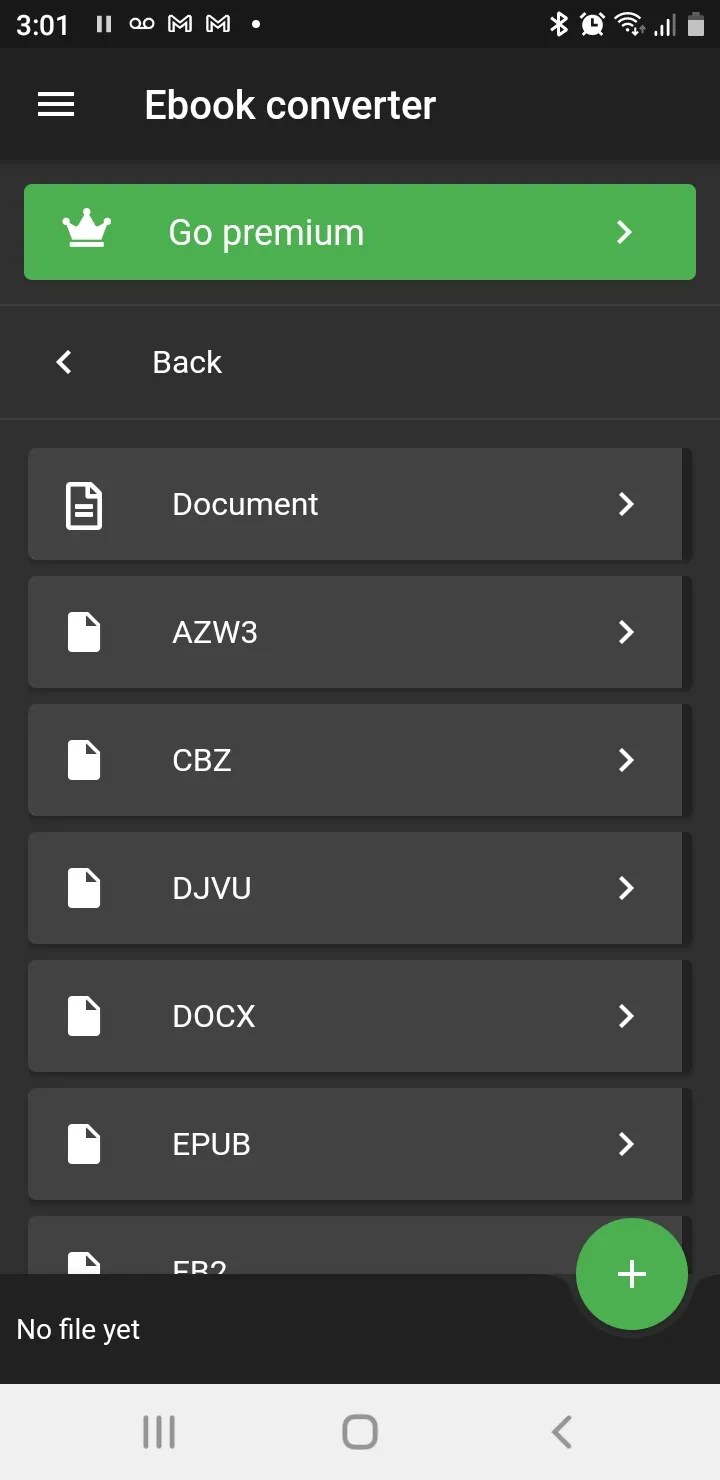This screenshot has width=720, height=1480.
Task: Click the AZW3 file icon
Action: tap(84, 632)
